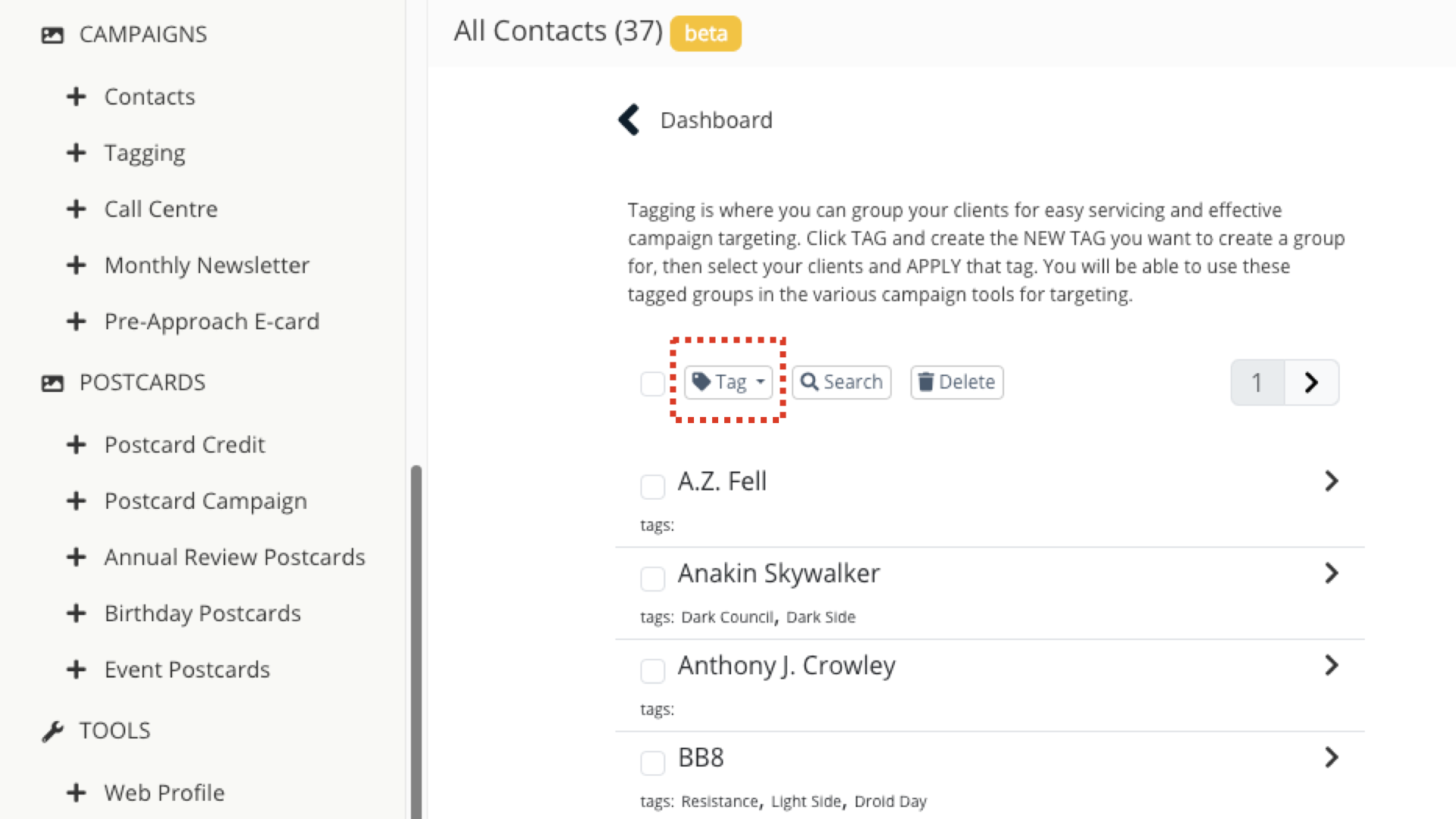Click the Dashboard back arrow icon
This screenshot has height=819, width=1456.
tap(629, 120)
